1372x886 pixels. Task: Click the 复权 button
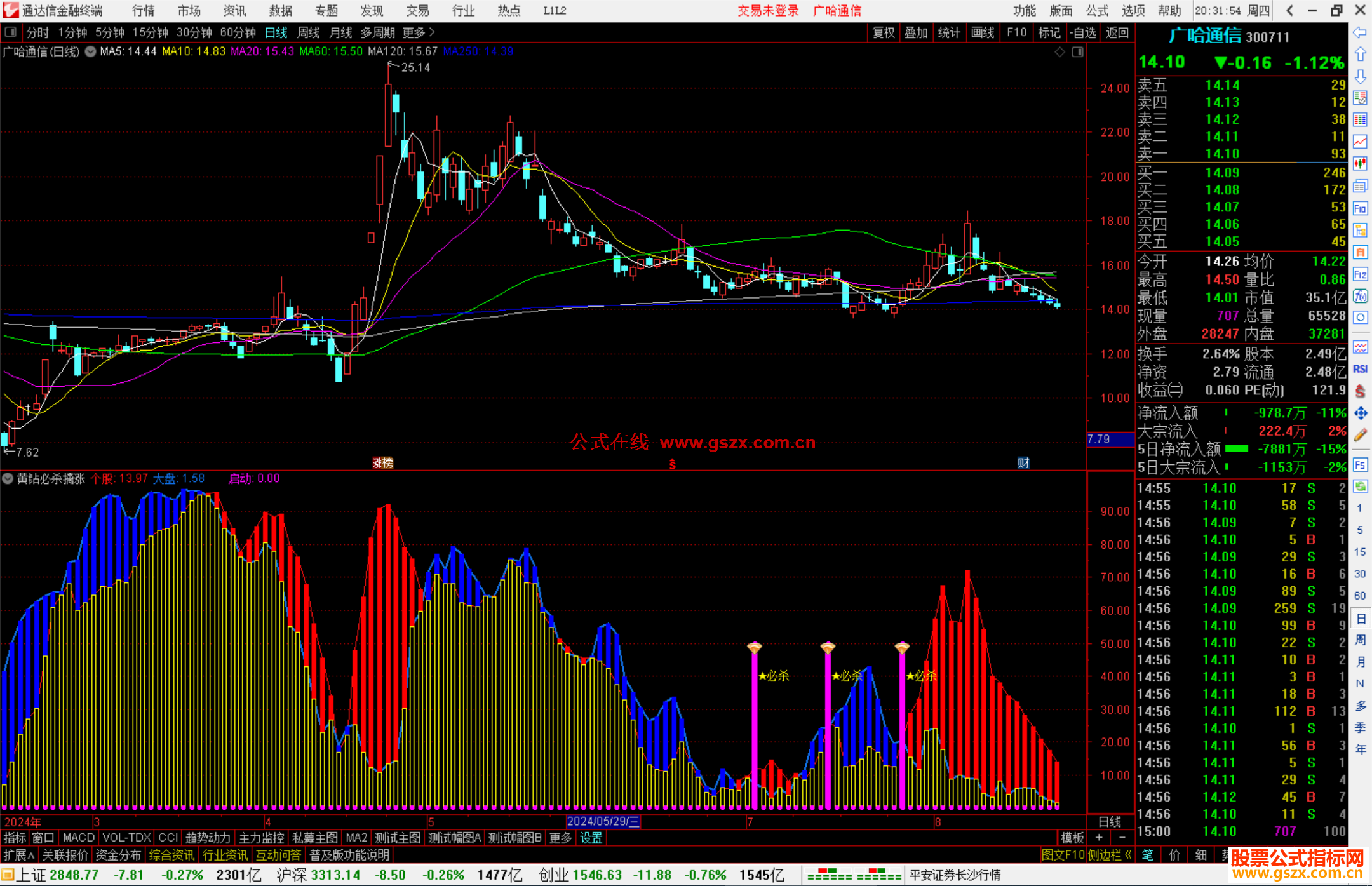click(x=884, y=32)
